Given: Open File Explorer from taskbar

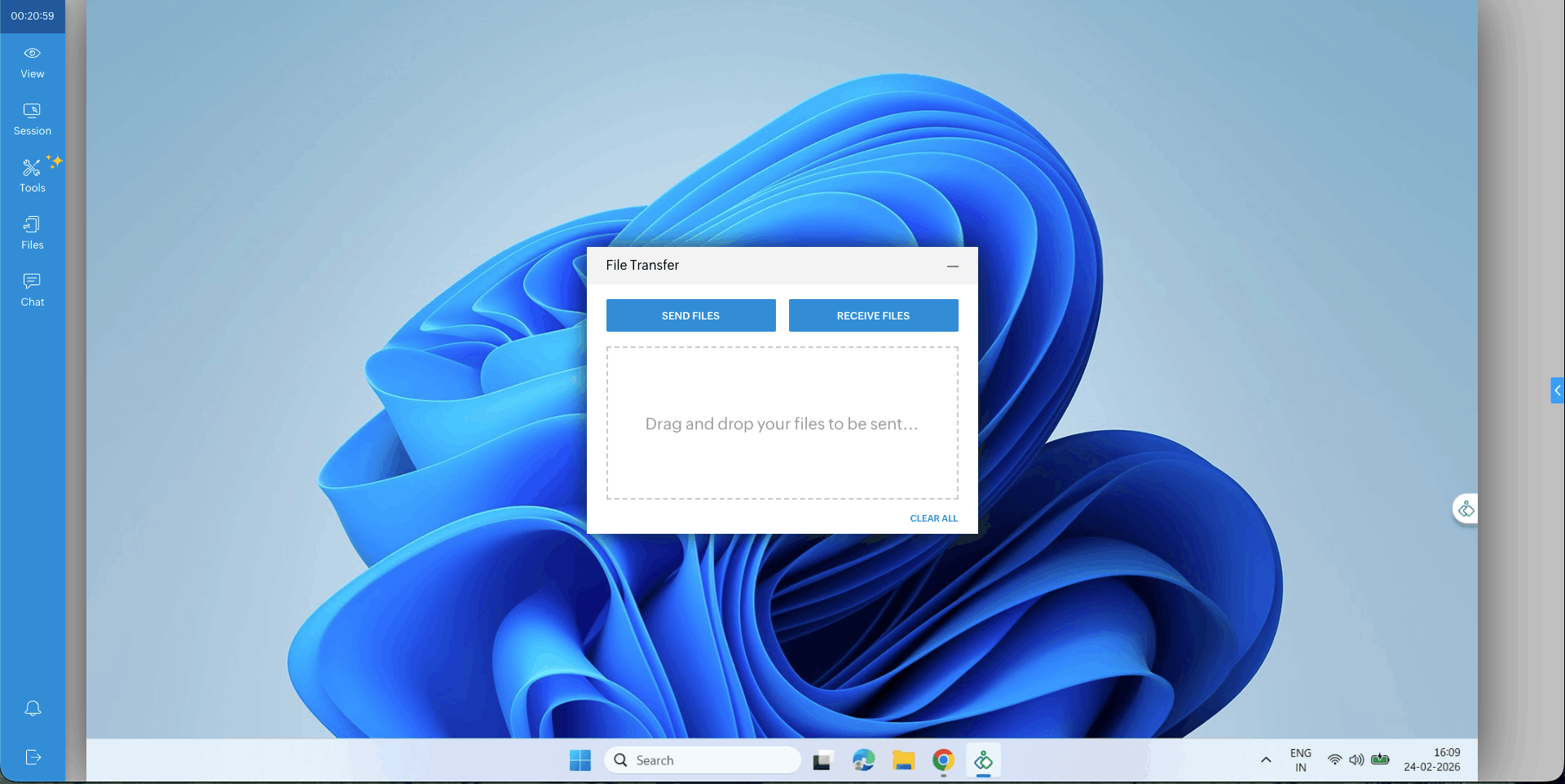Looking at the screenshot, I should point(903,760).
